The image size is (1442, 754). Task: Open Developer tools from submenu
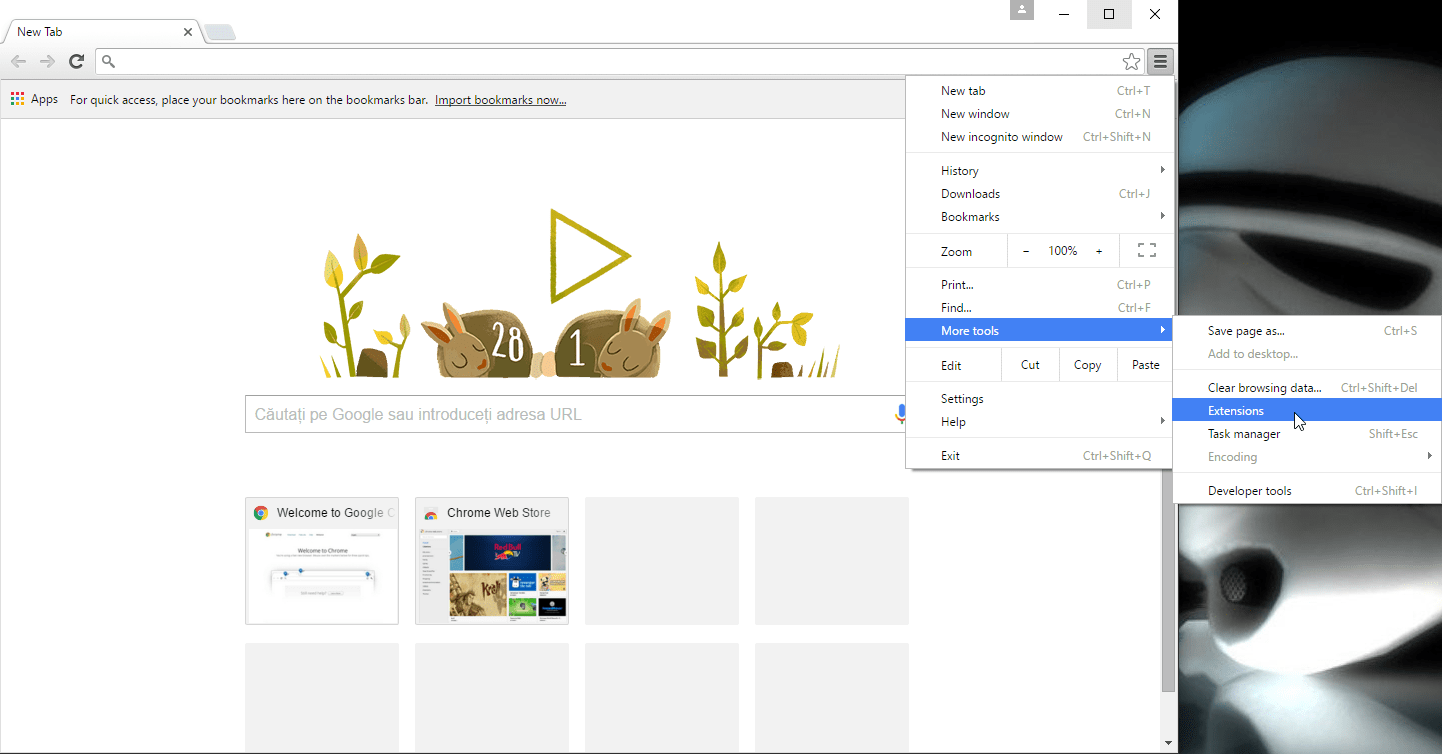click(x=1307, y=491)
